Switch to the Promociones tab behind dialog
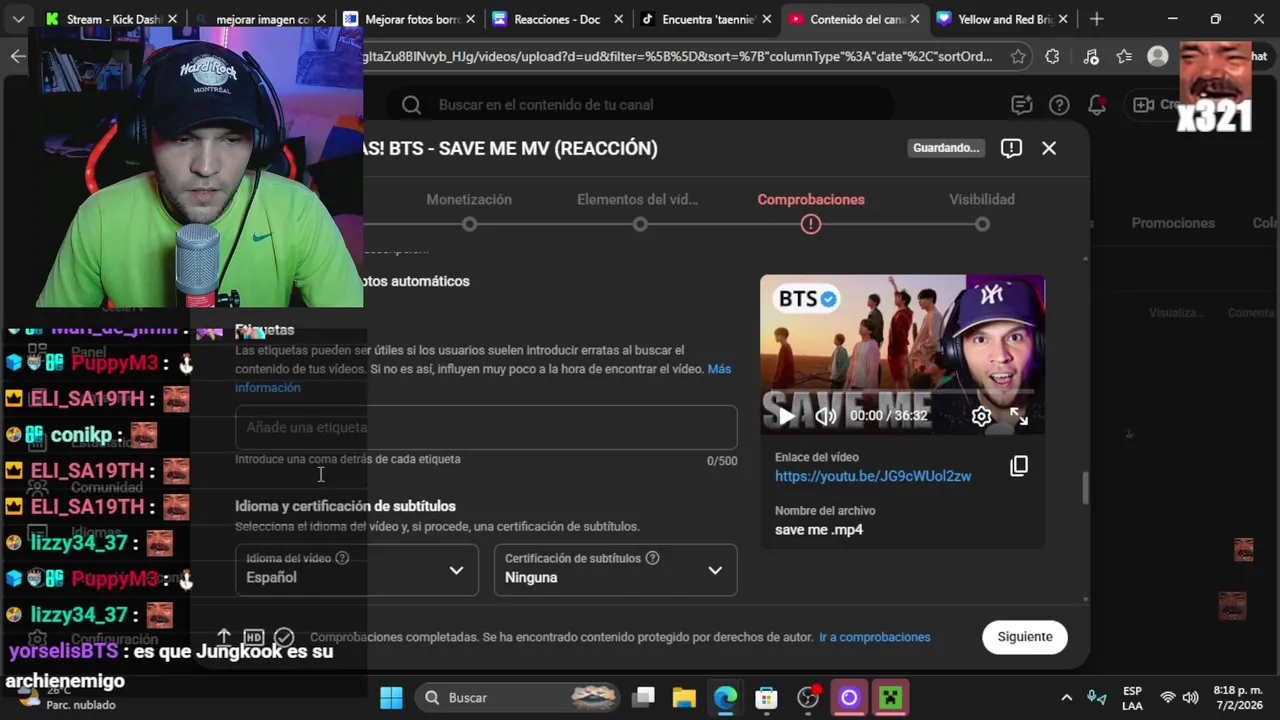This screenshot has height=720, width=1280. pyautogui.click(x=1173, y=223)
